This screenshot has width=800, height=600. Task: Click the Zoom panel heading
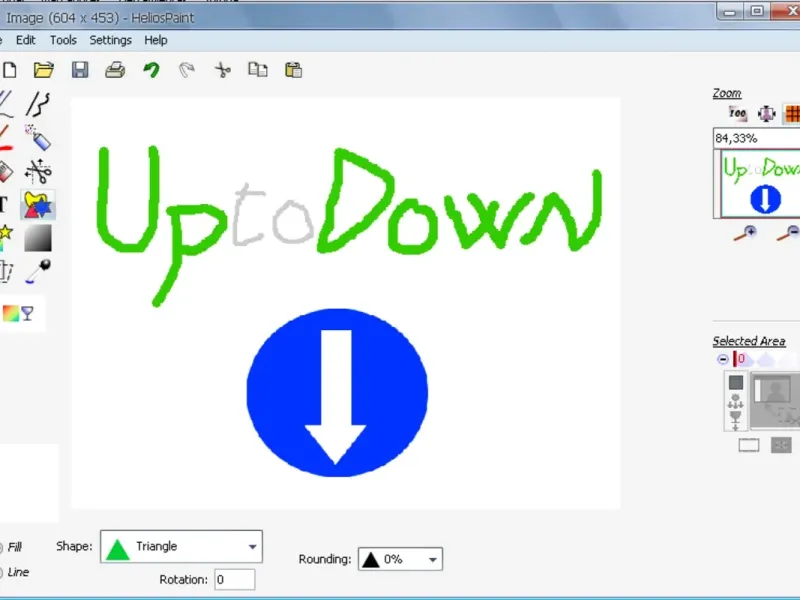[x=727, y=93]
